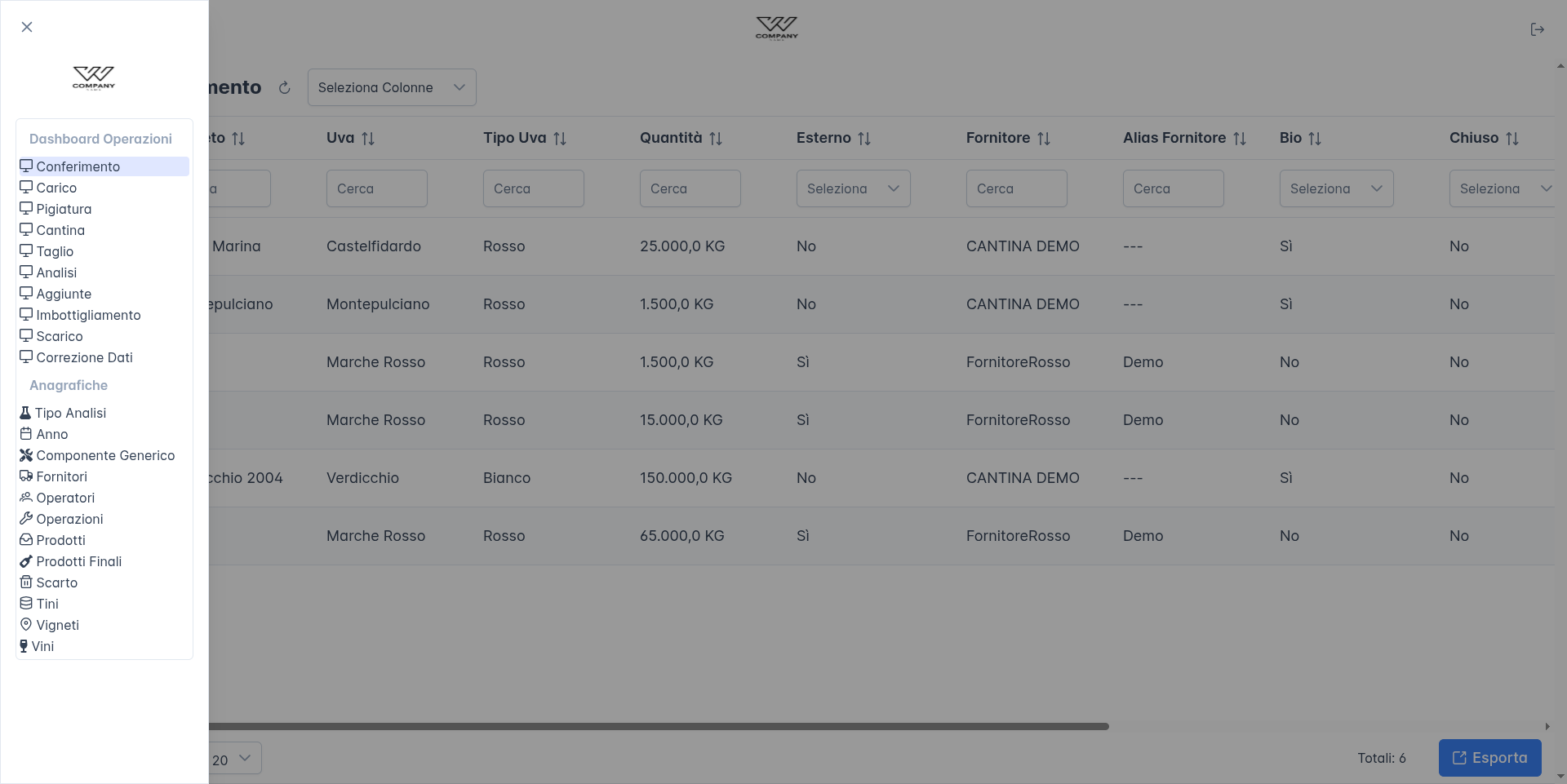The height and width of the screenshot is (784, 1567).
Task: Sort by Chiuso column arrows icon
Action: coord(1512,139)
